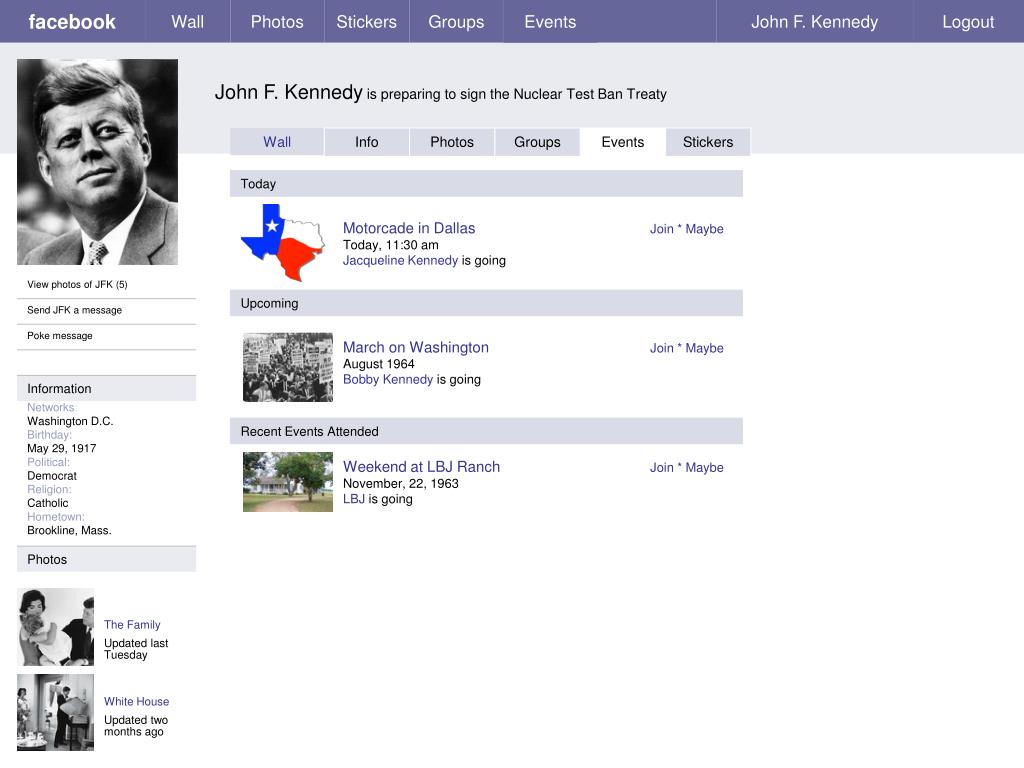Click the Texas flag map event image

pyautogui.click(x=283, y=242)
